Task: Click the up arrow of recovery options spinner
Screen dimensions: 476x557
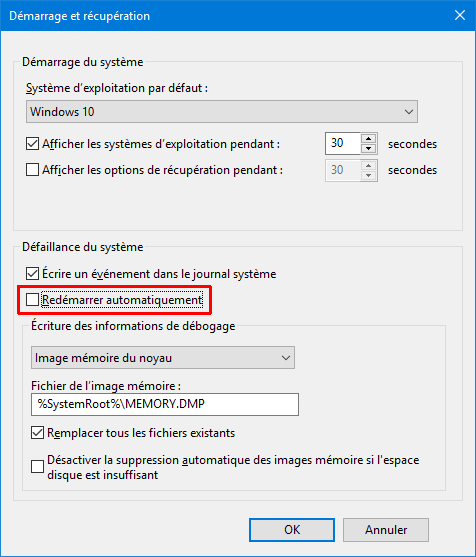Action: [369, 165]
